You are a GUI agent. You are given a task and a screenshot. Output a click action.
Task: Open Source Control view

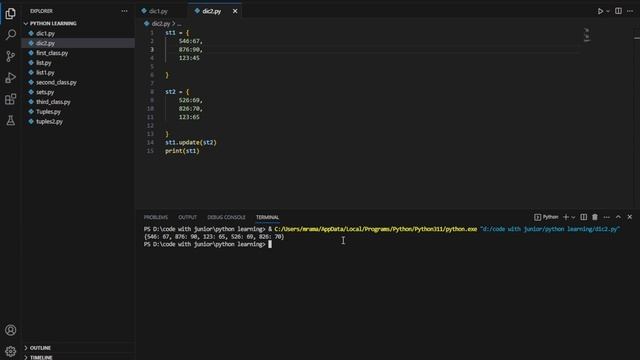pyautogui.click(x=11, y=56)
